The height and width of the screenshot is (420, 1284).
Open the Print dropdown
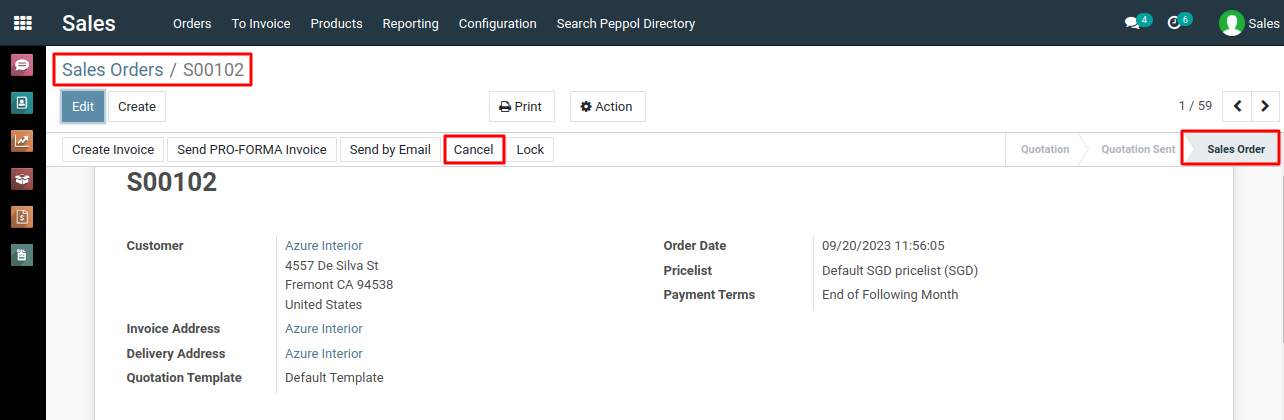click(x=521, y=107)
